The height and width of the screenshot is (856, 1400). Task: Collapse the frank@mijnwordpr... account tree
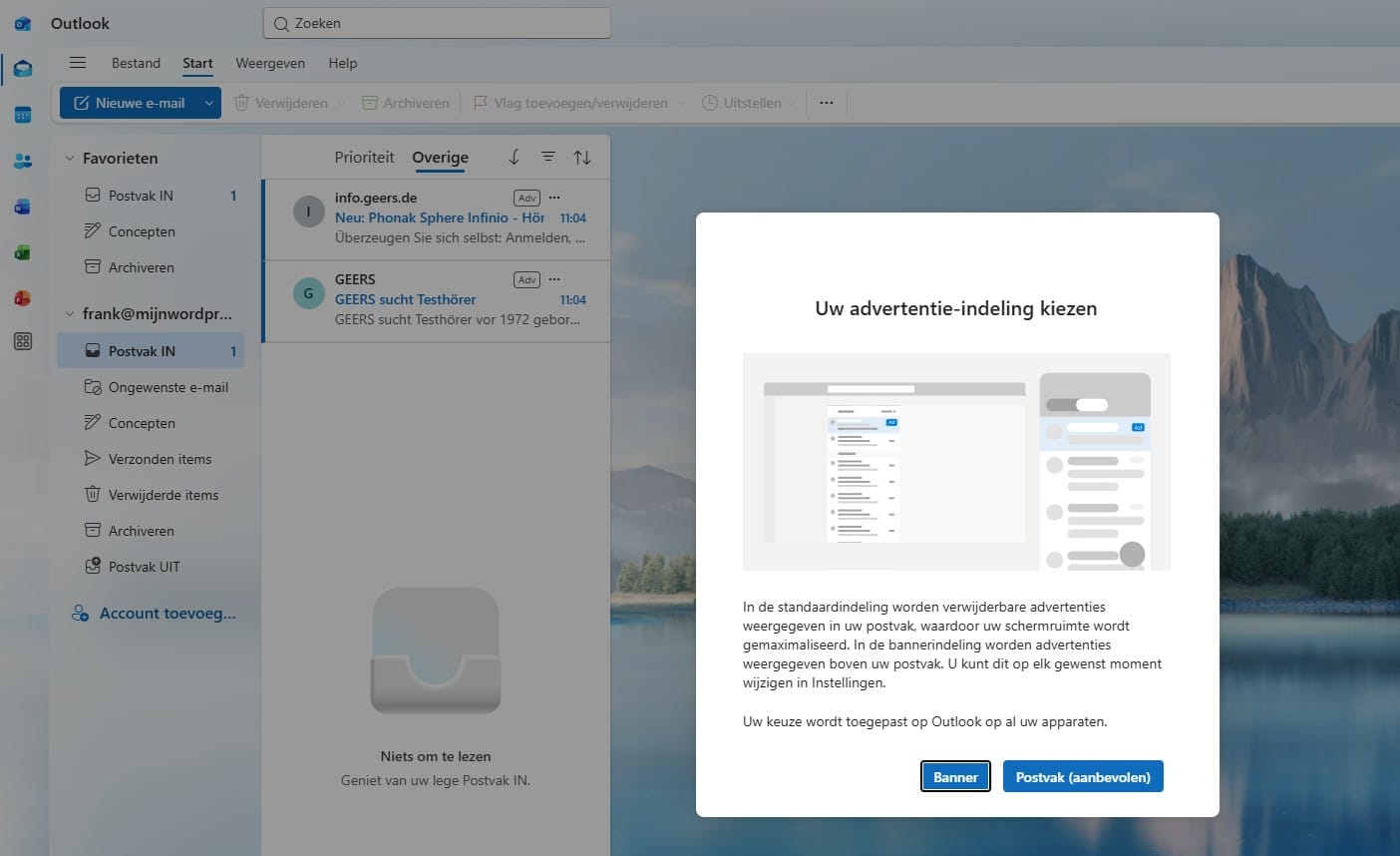(x=70, y=313)
